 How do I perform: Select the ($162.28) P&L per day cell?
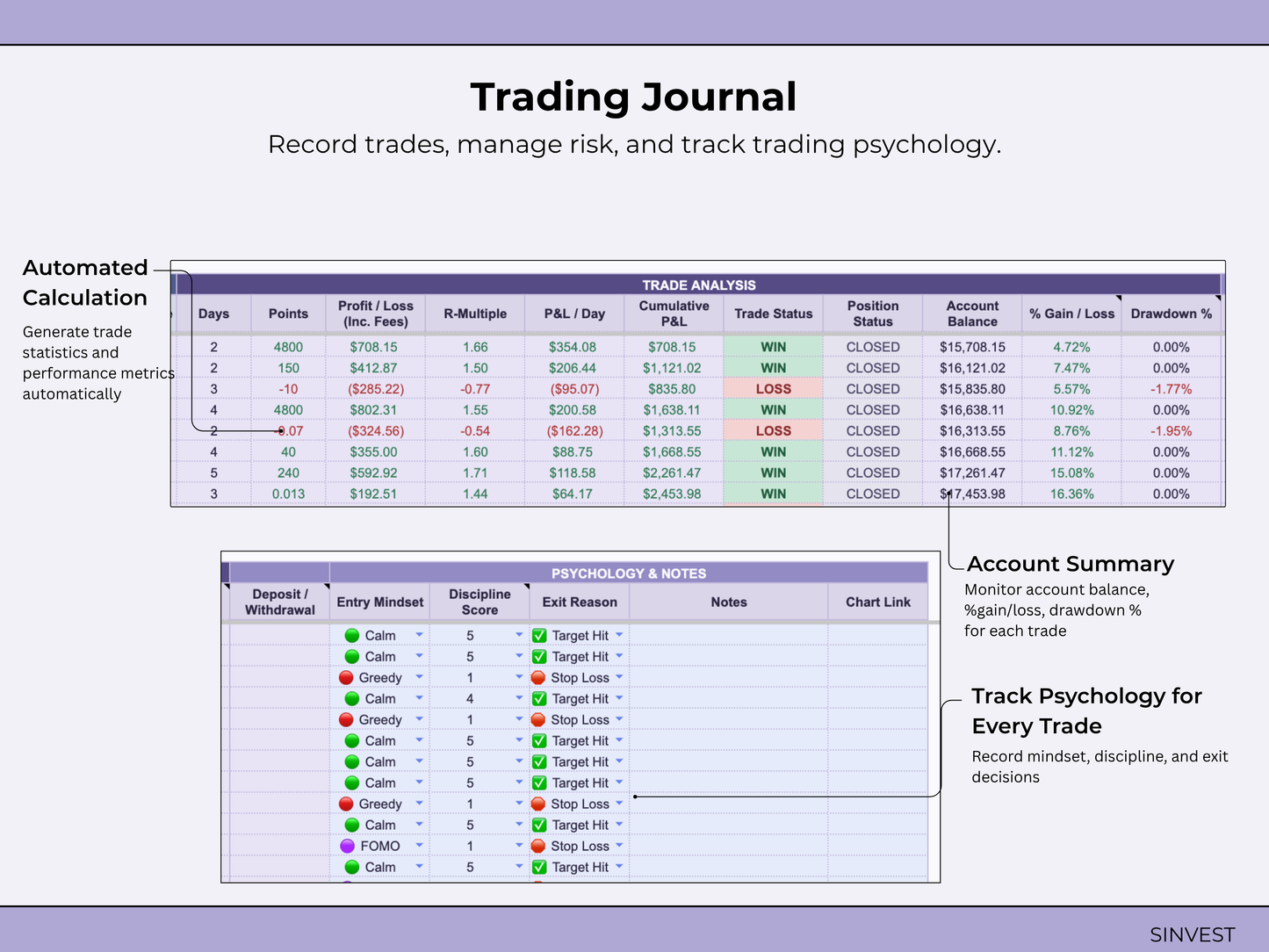pyautogui.click(x=574, y=431)
